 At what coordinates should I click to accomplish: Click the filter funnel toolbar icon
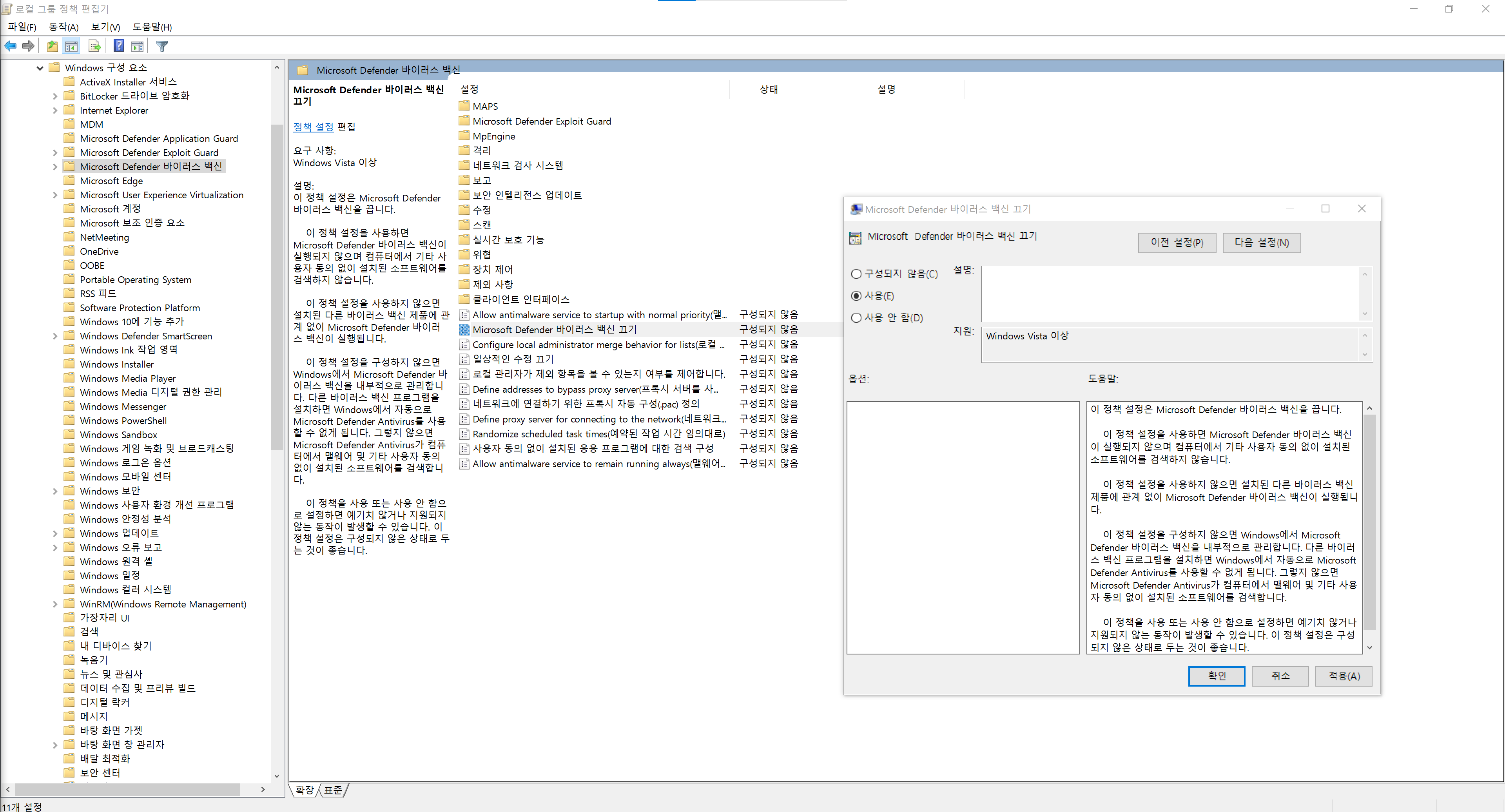click(162, 45)
